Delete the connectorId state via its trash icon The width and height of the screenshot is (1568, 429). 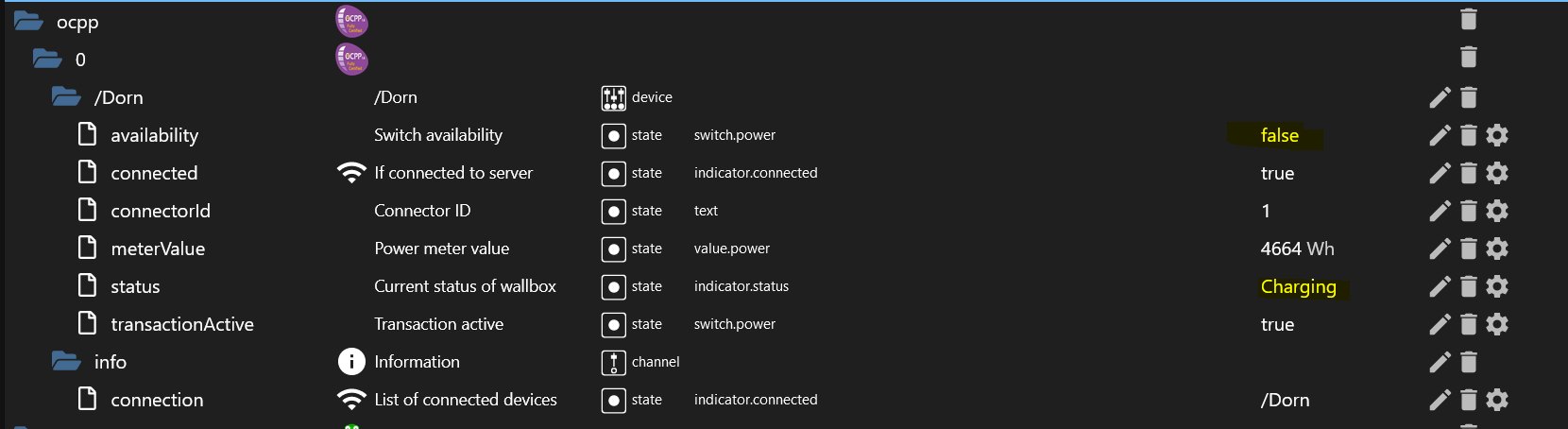coord(1468,211)
